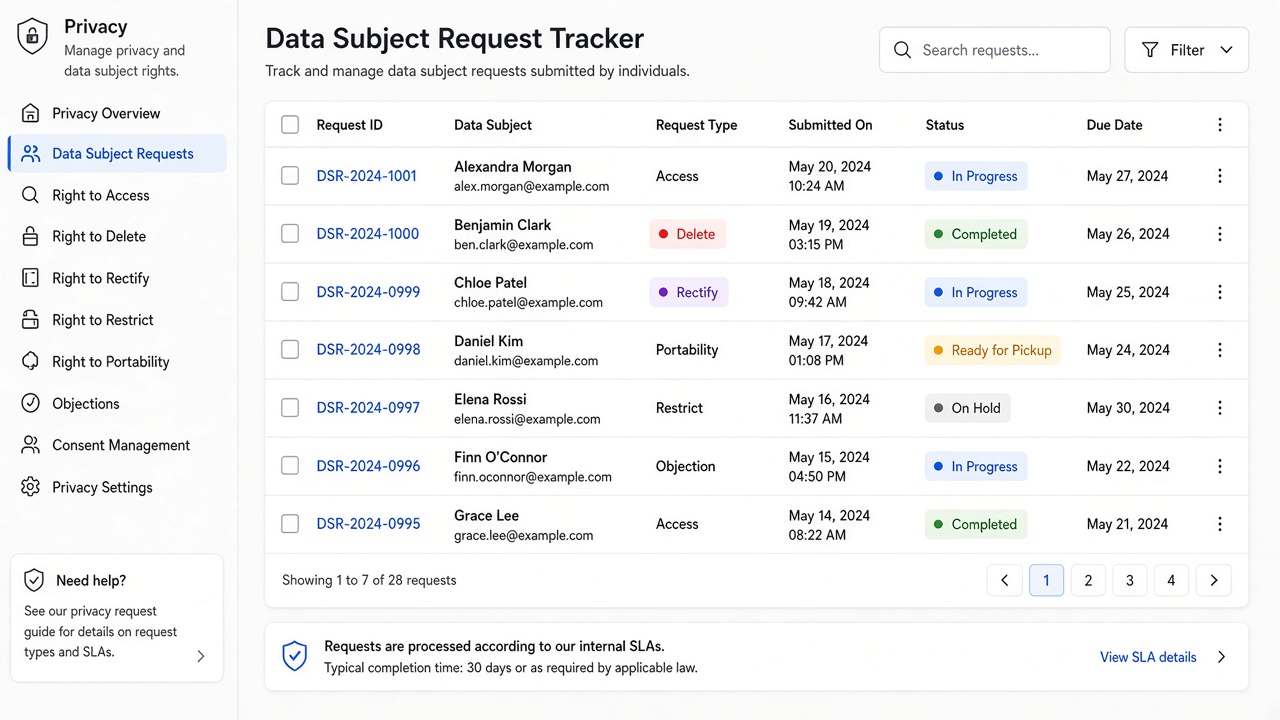The width and height of the screenshot is (1280, 720).
Task: Jump to page 3 of requests
Action: [1130, 580]
